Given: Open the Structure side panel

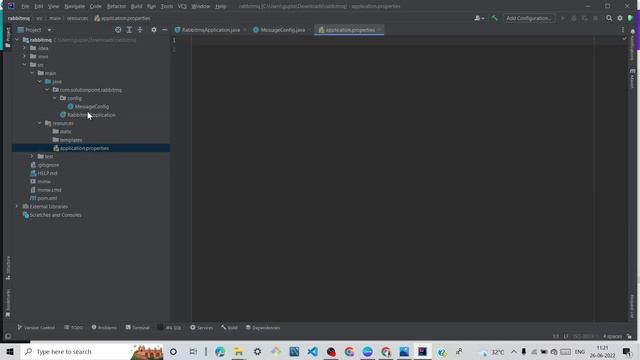Looking at the screenshot, I should (x=8, y=268).
